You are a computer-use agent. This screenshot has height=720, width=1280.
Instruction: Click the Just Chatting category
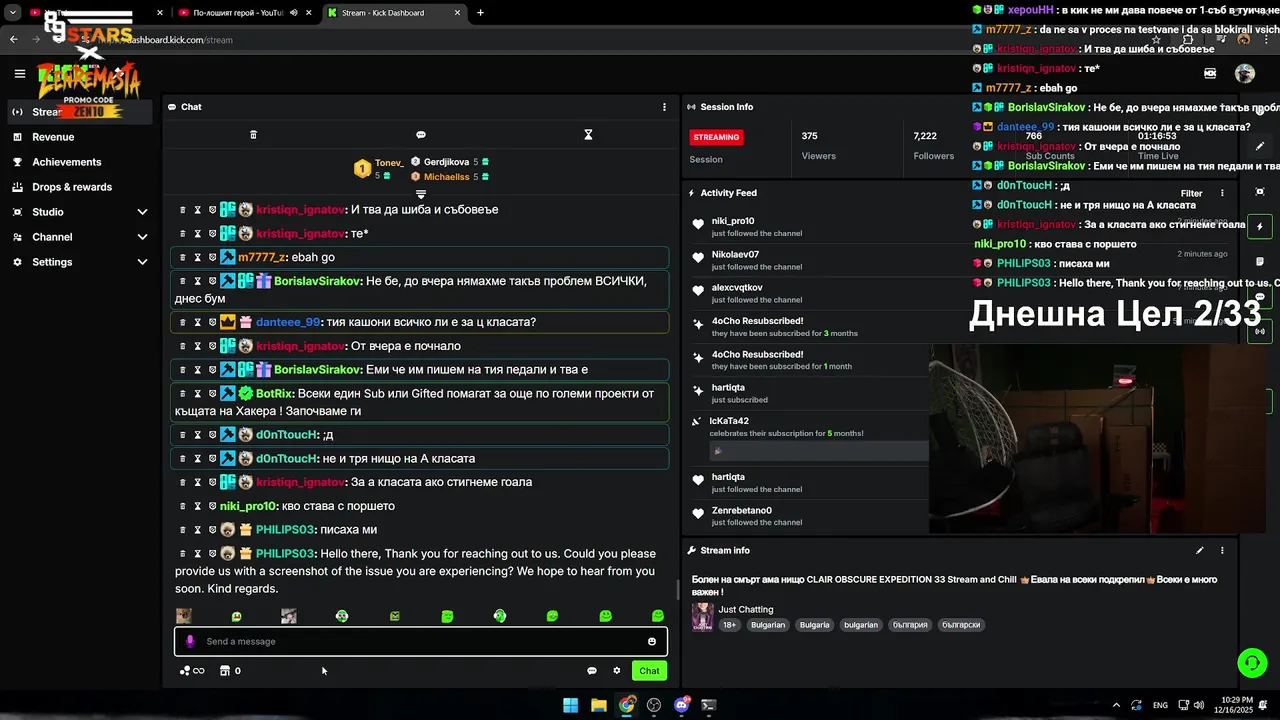[745, 609]
